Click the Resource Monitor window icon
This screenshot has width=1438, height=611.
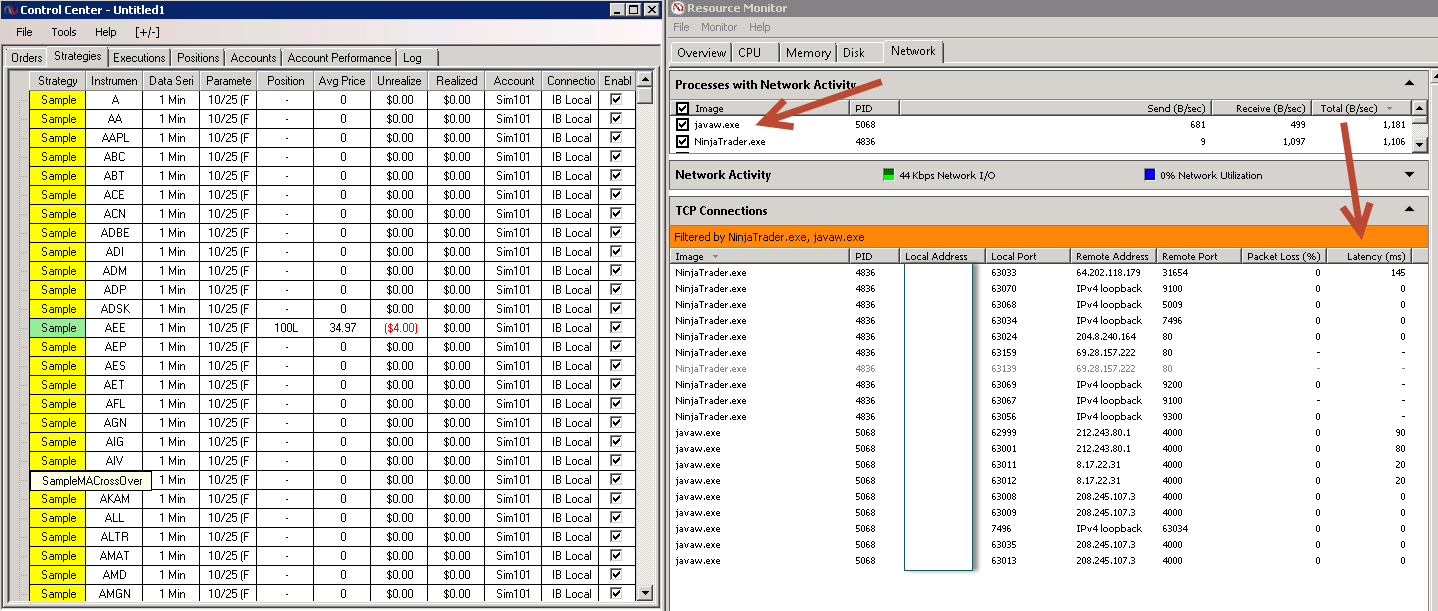[x=677, y=8]
